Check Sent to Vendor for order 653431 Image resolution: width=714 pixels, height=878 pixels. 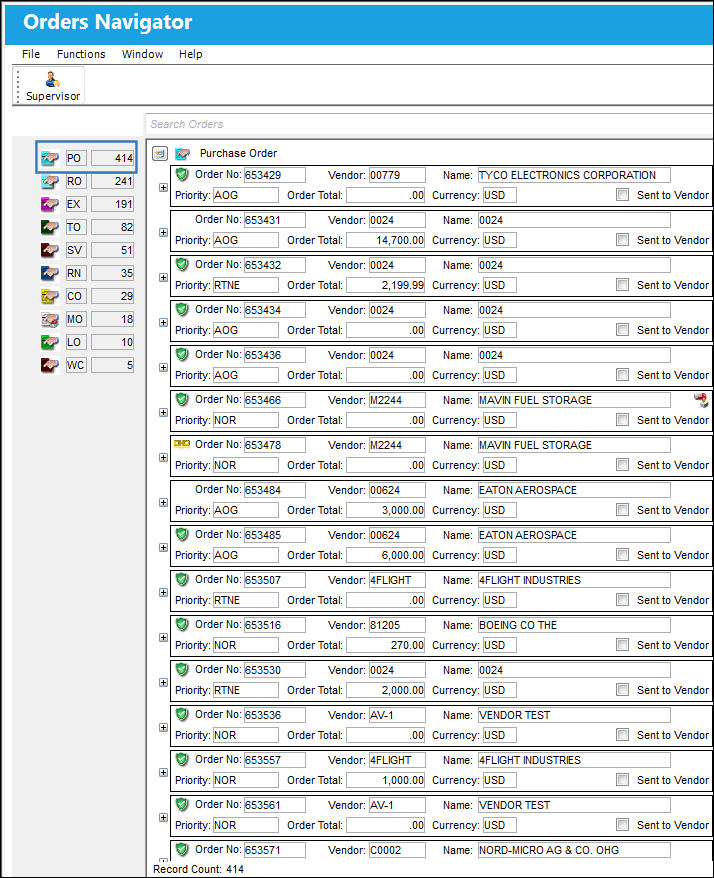(622, 240)
